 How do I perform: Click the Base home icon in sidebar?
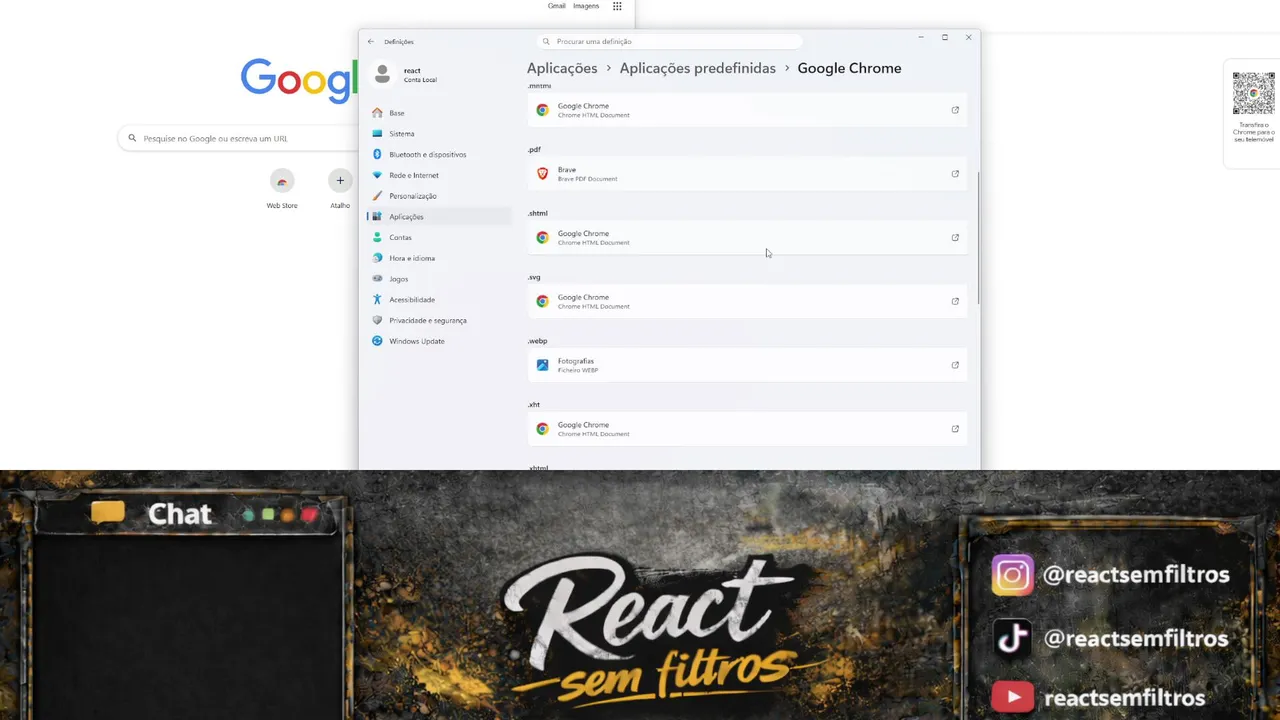click(x=377, y=113)
